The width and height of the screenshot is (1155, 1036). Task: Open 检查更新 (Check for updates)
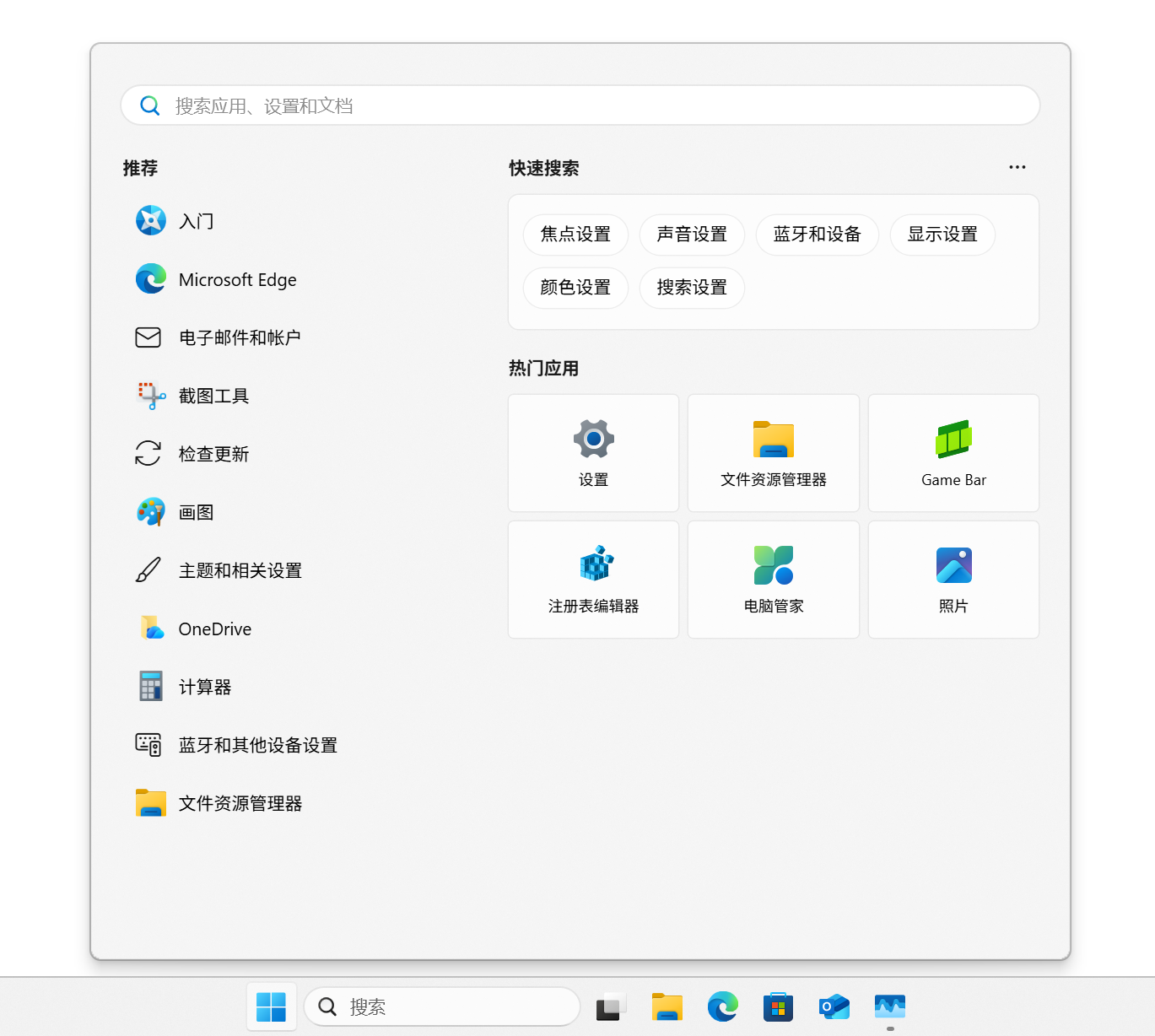click(213, 454)
